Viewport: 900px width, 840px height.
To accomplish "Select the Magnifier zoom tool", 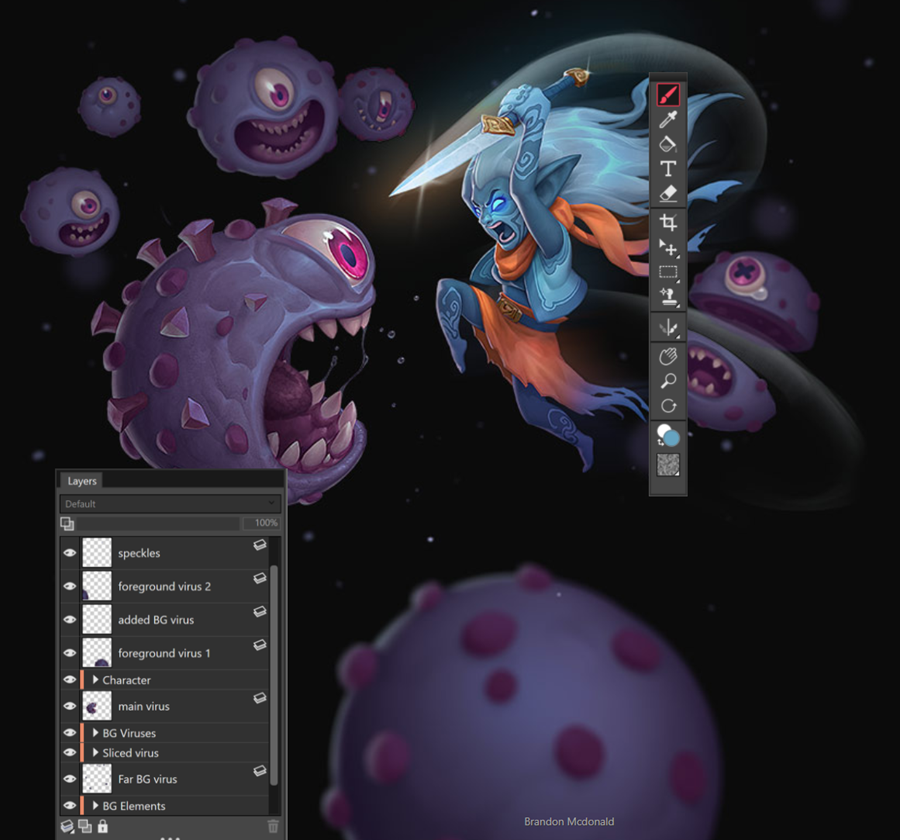I will tap(668, 381).
